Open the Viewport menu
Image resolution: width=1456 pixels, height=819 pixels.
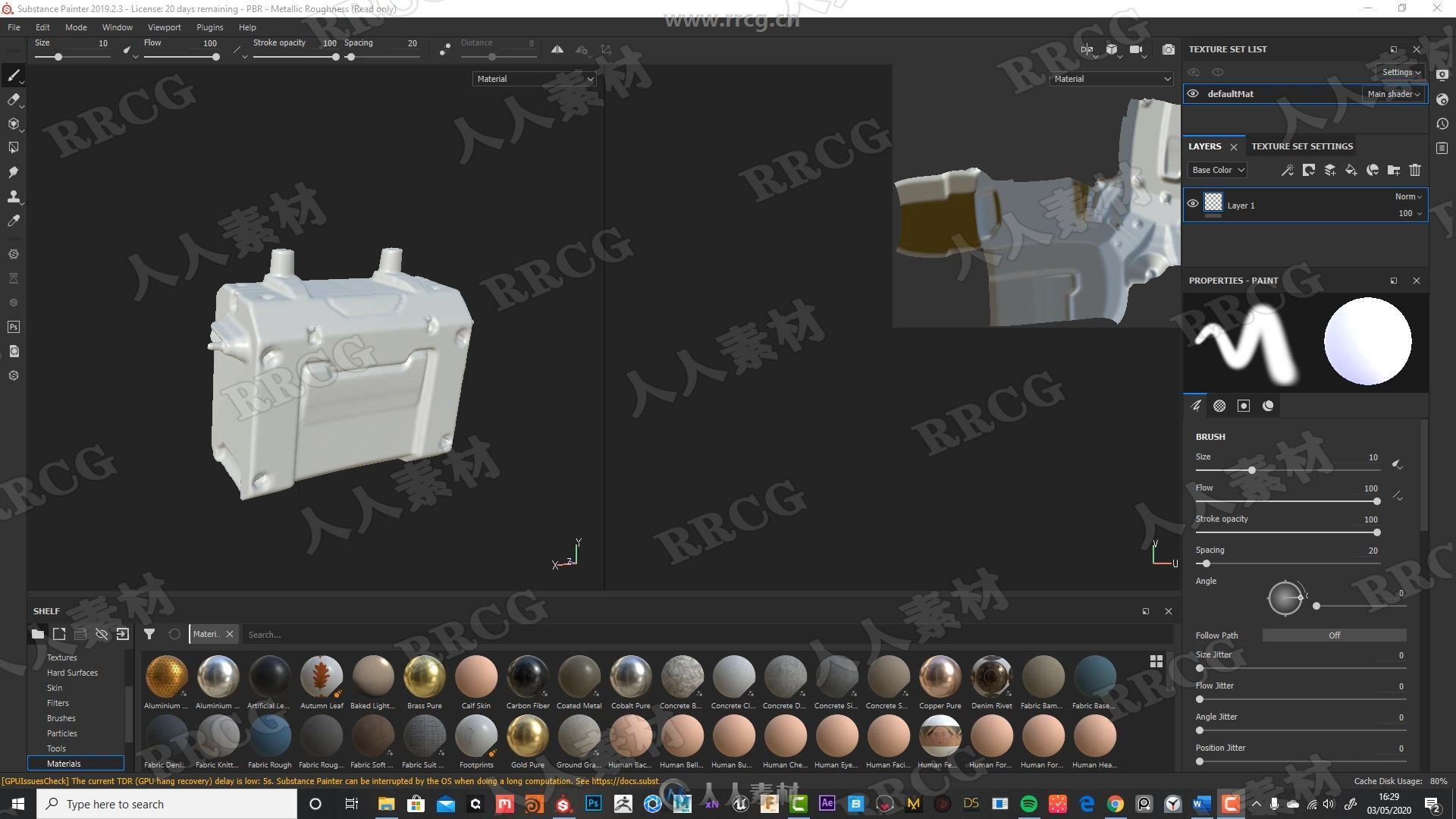165,27
